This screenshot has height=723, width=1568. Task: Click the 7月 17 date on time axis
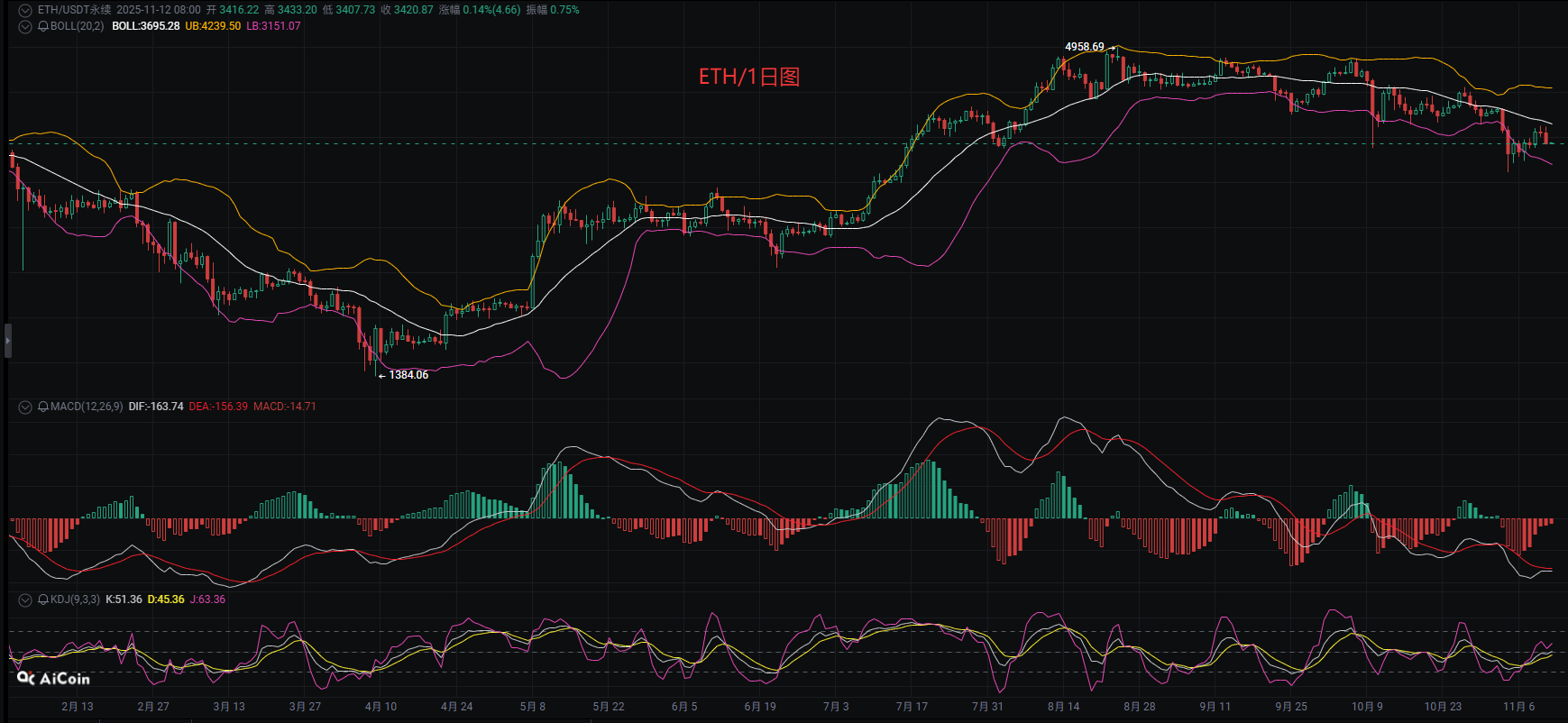coord(911,707)
